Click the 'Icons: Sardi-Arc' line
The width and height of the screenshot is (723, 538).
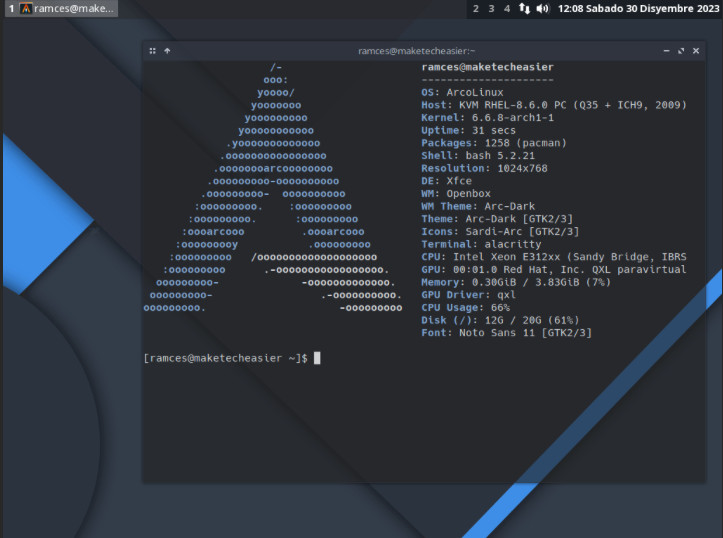pos(500,232)
